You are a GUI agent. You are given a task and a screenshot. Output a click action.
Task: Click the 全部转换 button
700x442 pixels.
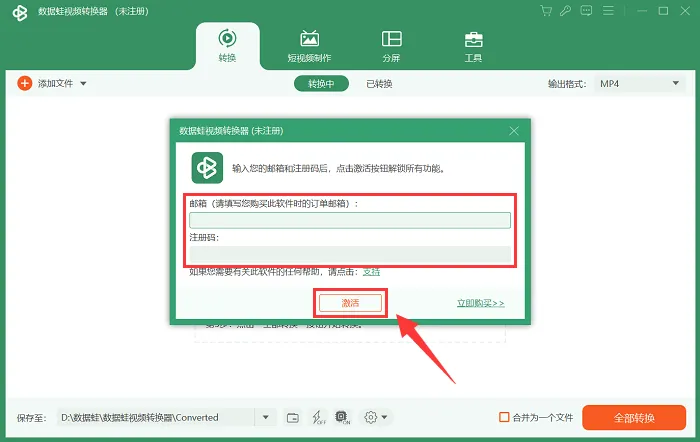tap(634, 418)
